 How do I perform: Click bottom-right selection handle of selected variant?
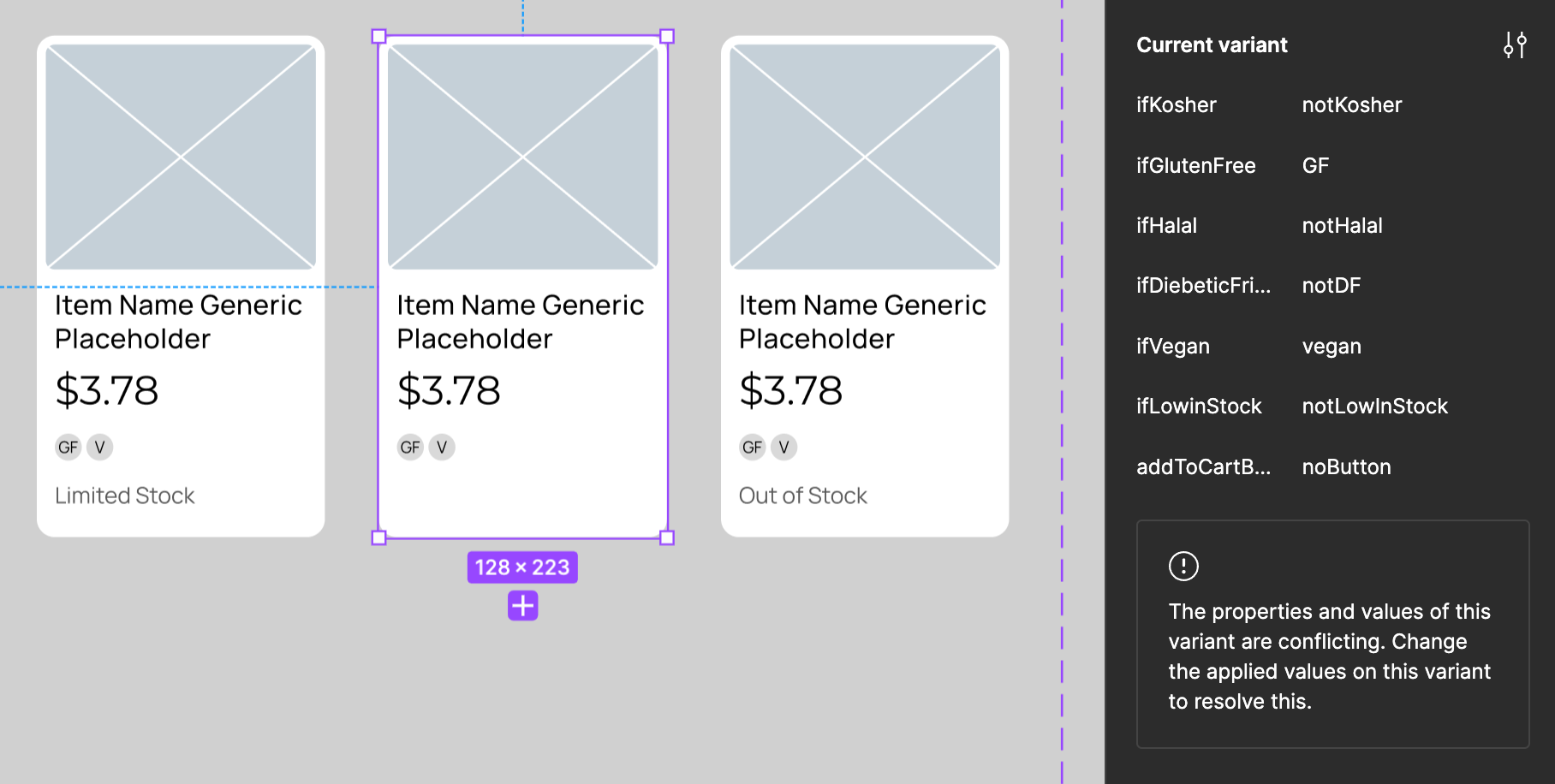pyautogui.click(x=667, y=538)
